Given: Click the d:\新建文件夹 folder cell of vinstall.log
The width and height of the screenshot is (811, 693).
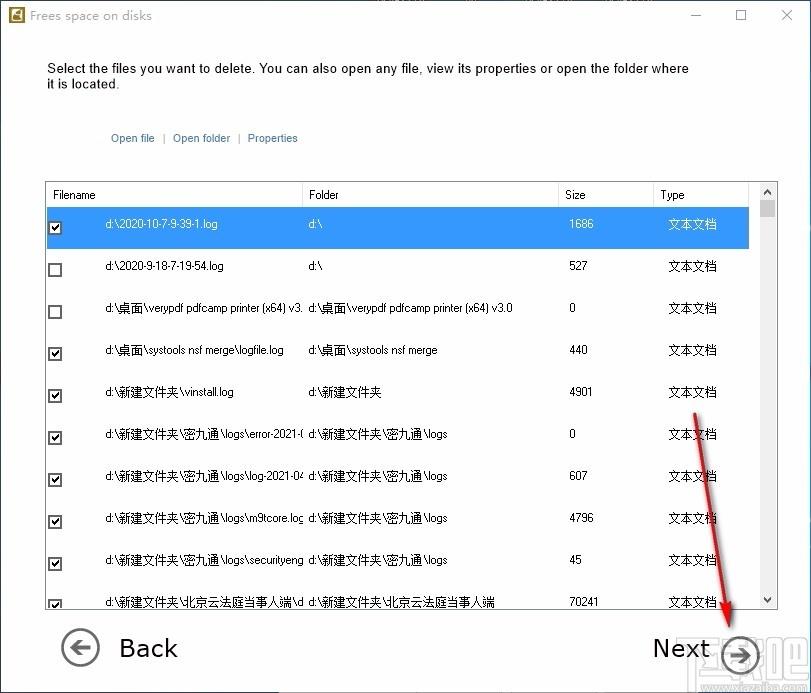Looking at the screenshot, I should 345,392.
